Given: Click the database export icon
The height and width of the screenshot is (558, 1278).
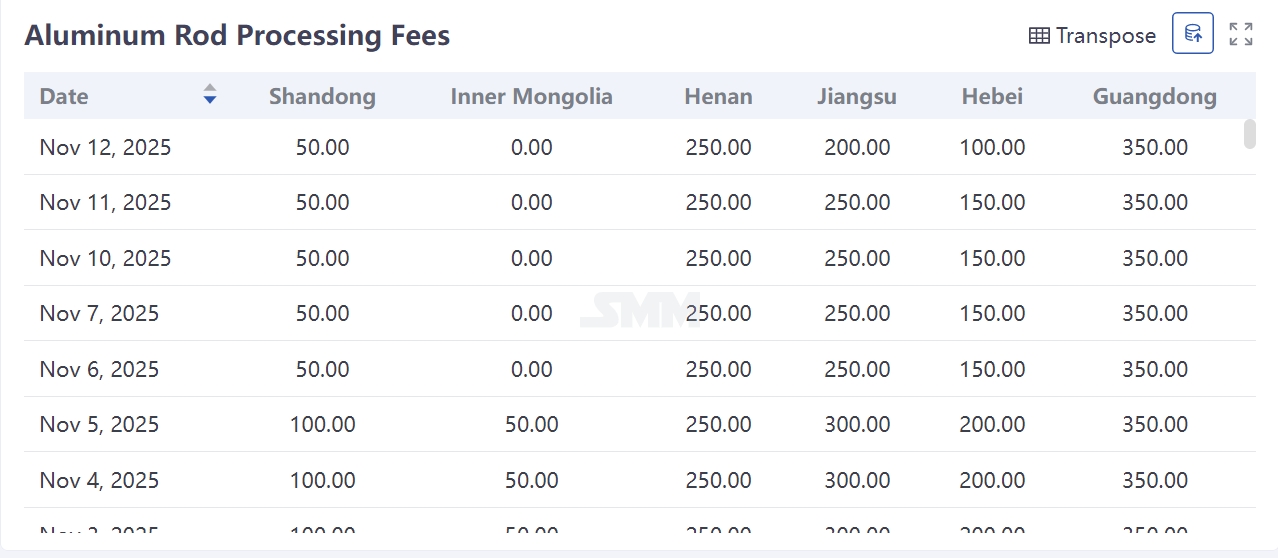Looking at the screenshot, I should (x=1193, y=34).
